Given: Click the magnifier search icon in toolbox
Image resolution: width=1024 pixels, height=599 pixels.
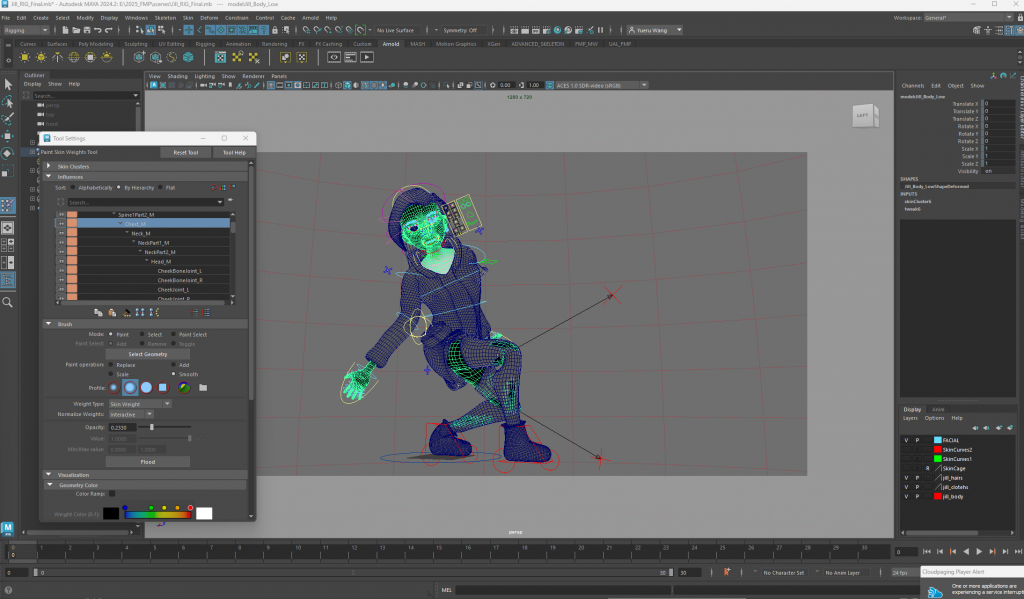Looking at the screenshot, I should point(8,301).
